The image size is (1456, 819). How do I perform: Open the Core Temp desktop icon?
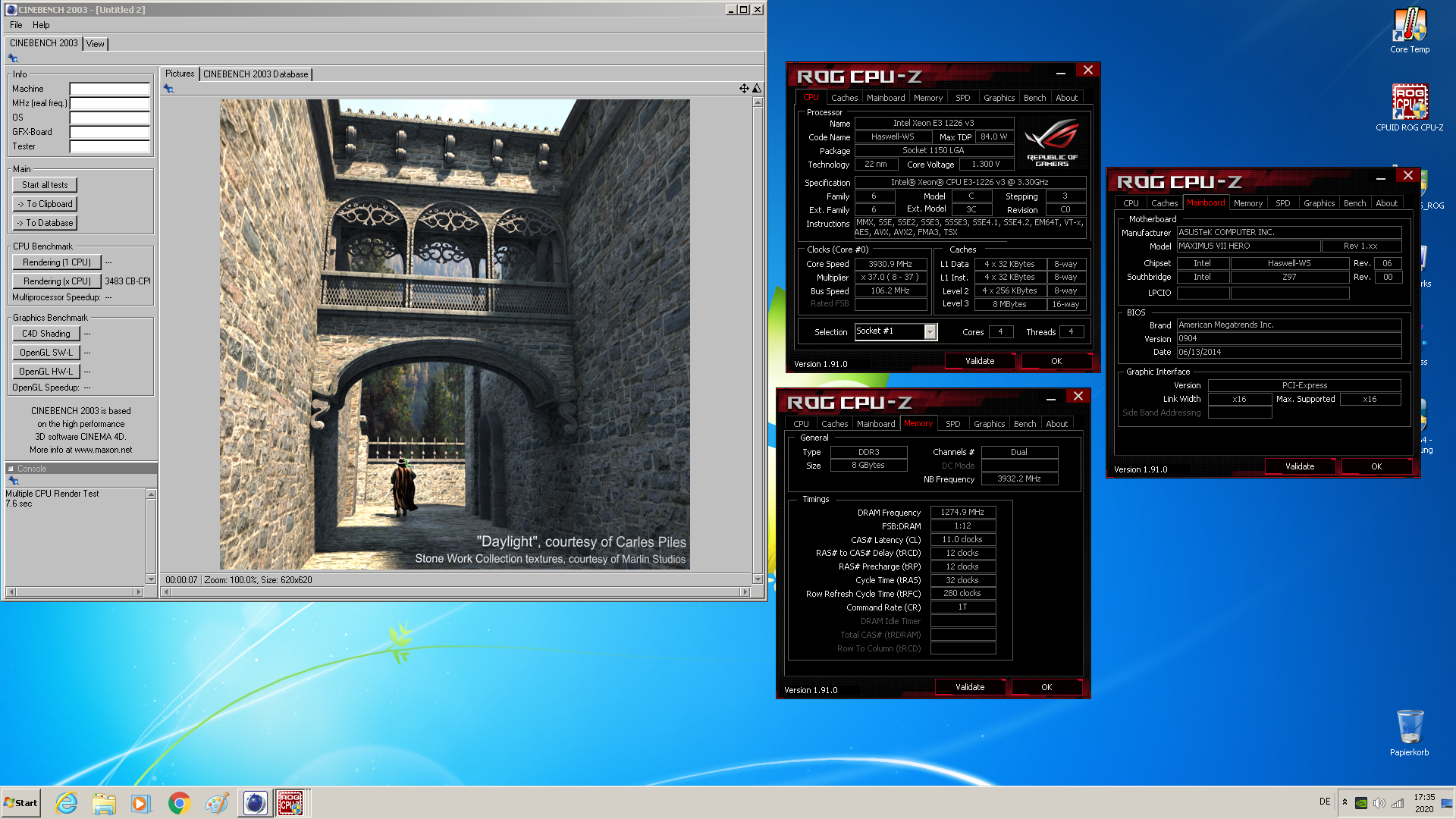pyautogui.click(x=1410, y=30)
